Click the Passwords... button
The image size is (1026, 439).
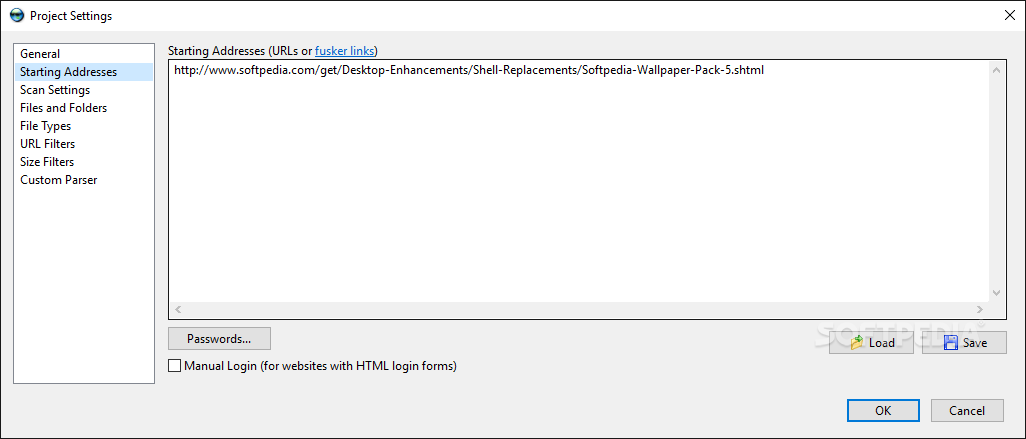click(219, 339)
